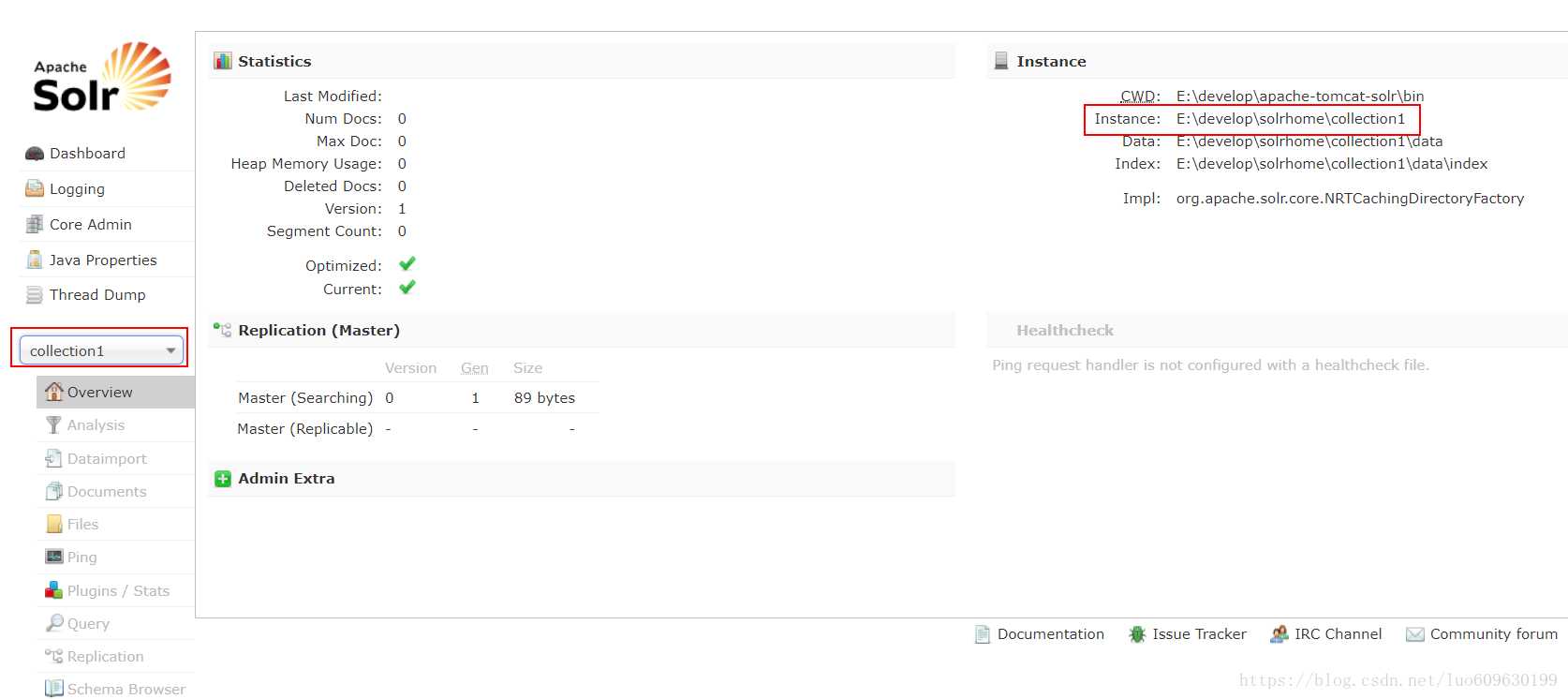1568x699 pixels.
Task: Click the CWD label in Instance panel
Action: [1141, 97]
